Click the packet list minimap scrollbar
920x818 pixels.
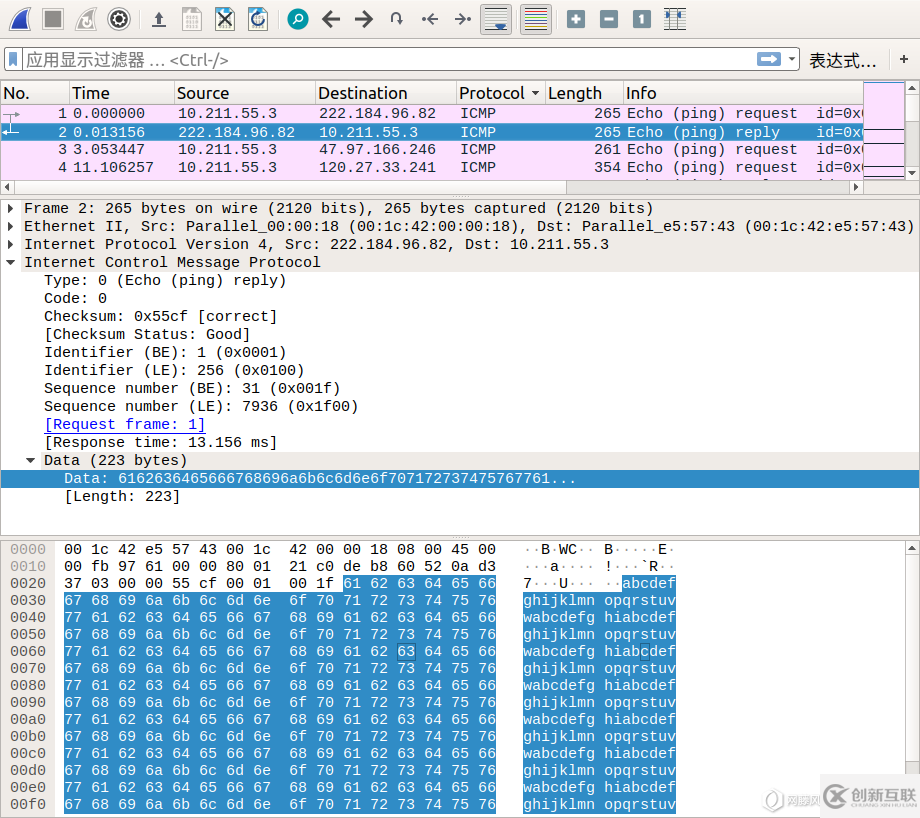coord(883,130)
